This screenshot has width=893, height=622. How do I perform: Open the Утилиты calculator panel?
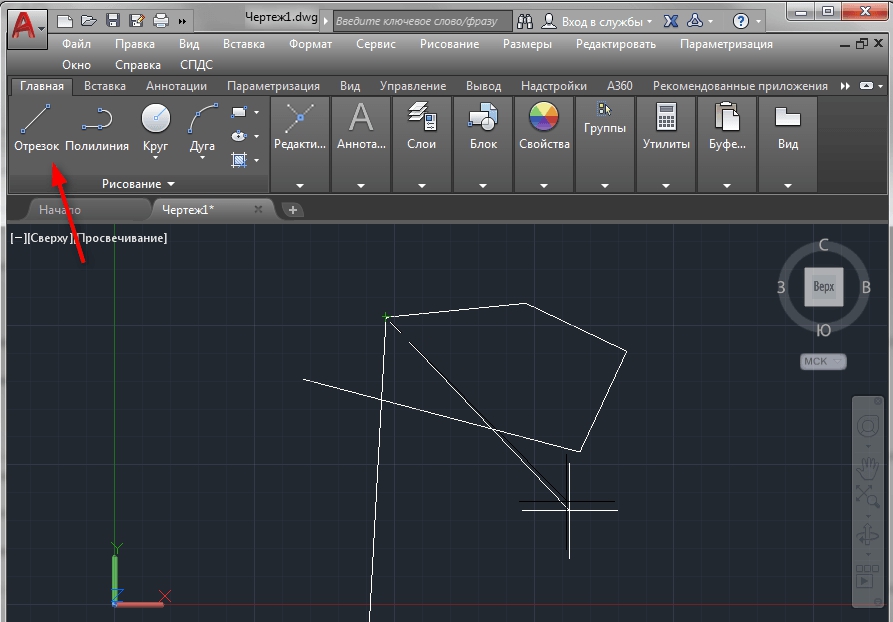click(666, 144)
